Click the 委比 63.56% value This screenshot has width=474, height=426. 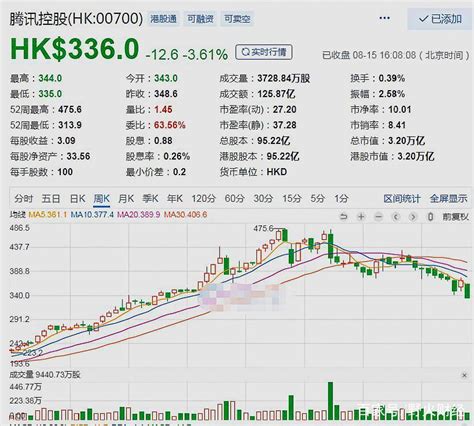coord(170,125)
